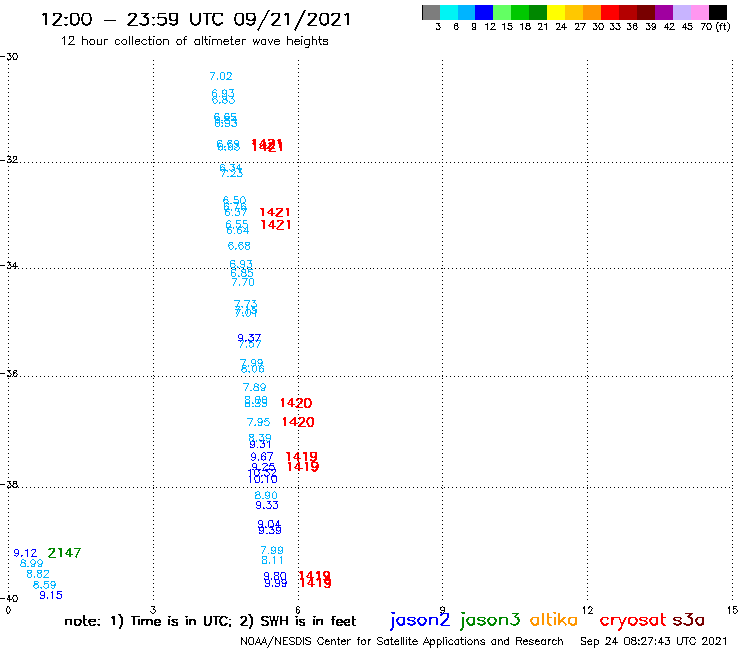Screen dimensions: 740x650
Task: Click the latitude axis label -30
Action: click(9, 57)
